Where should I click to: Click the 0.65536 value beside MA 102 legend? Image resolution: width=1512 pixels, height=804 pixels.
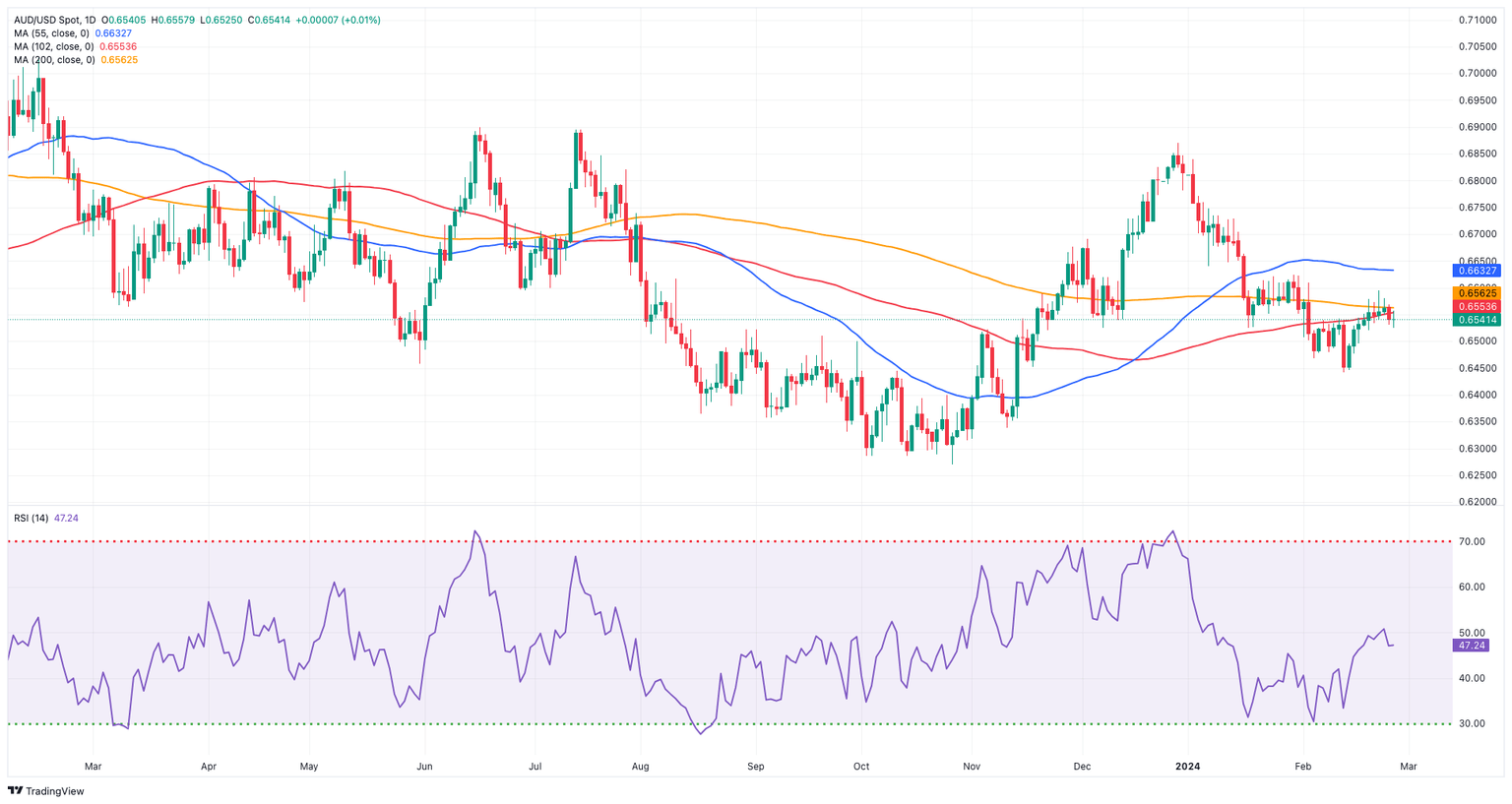[x=118, y=46]
